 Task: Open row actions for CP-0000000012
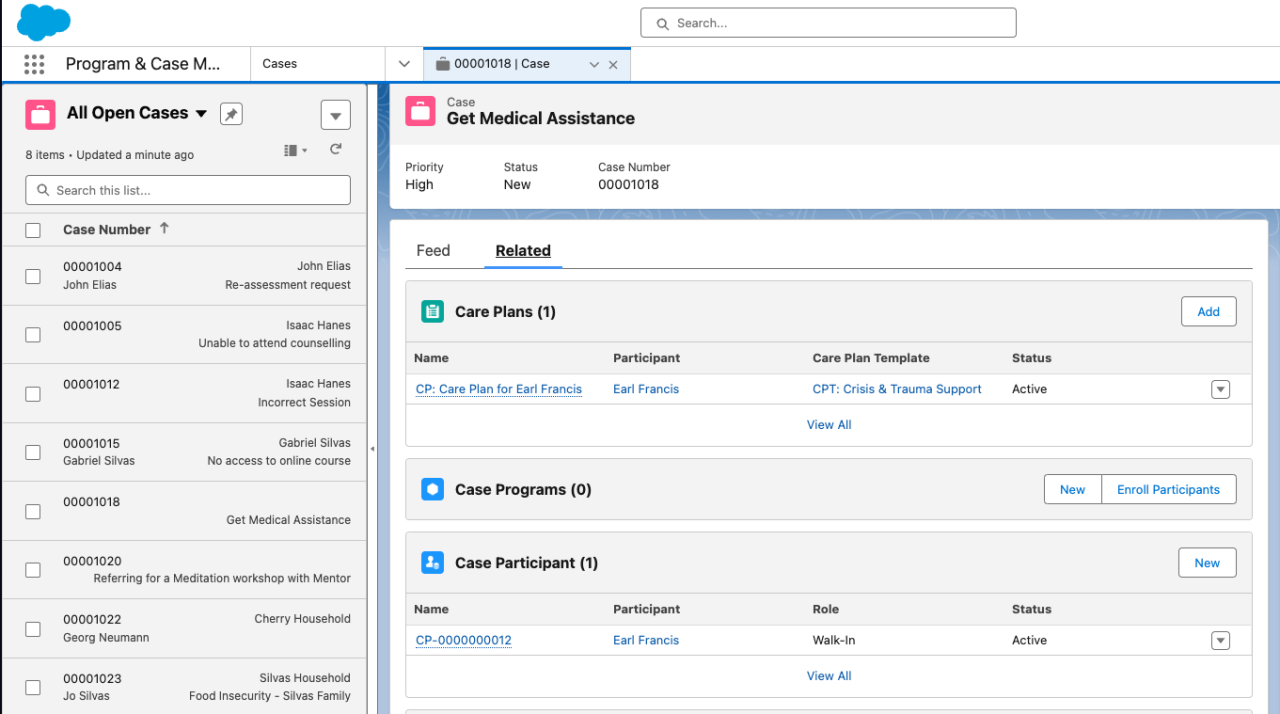click(1220, 641)
